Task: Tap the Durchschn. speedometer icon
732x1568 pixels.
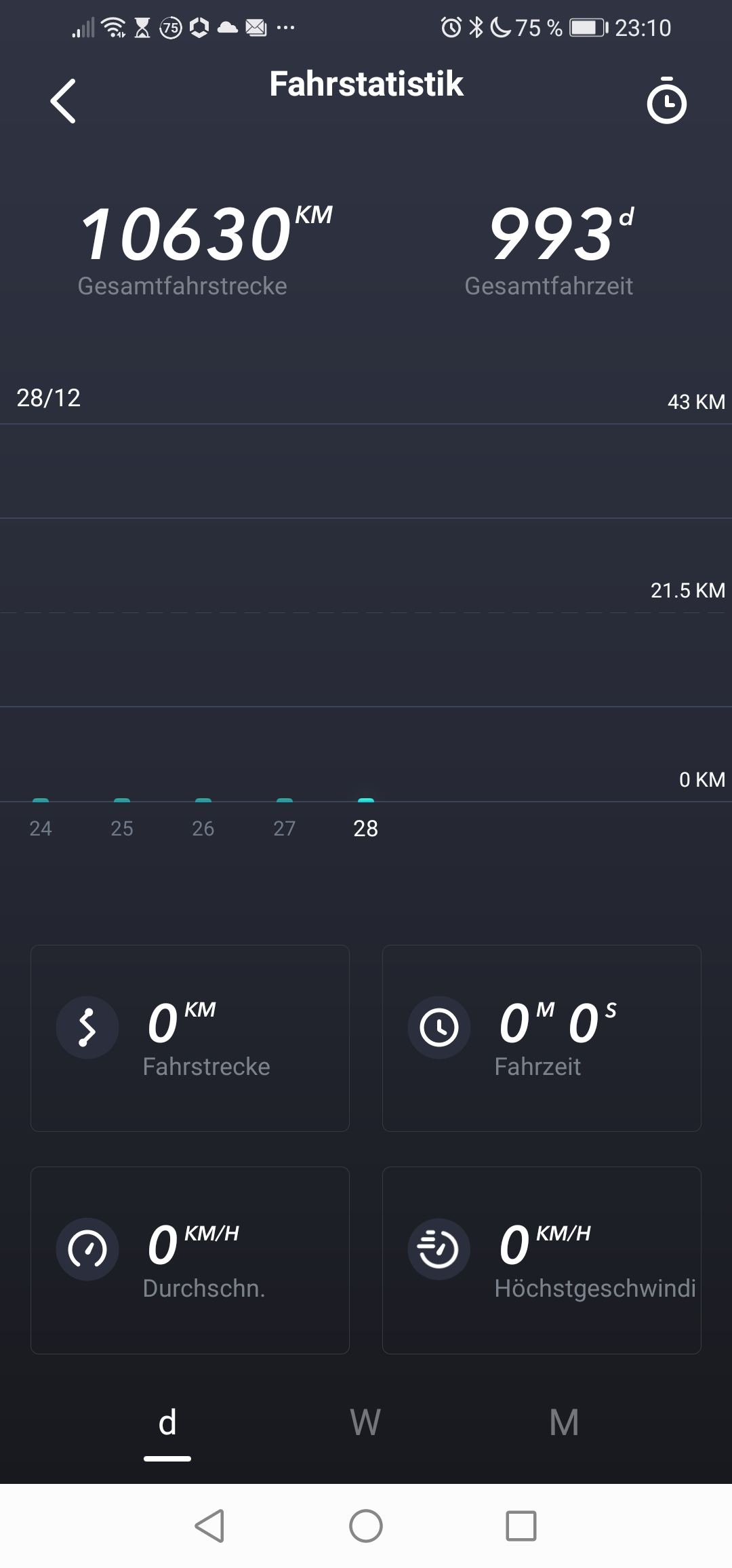Action: (87, 1249)
